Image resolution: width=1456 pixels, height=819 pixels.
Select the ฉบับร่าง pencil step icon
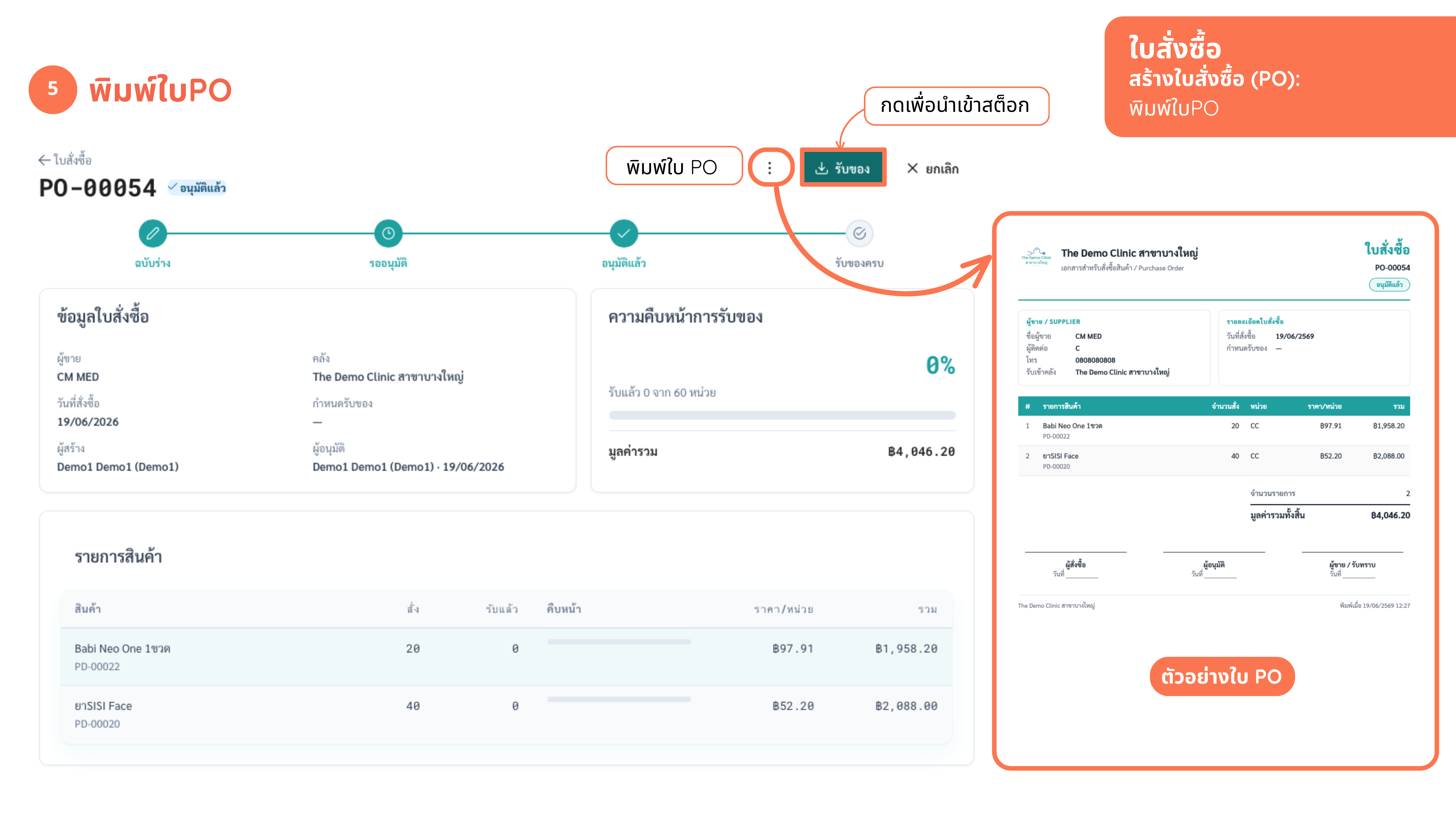[x=153, y=233]
